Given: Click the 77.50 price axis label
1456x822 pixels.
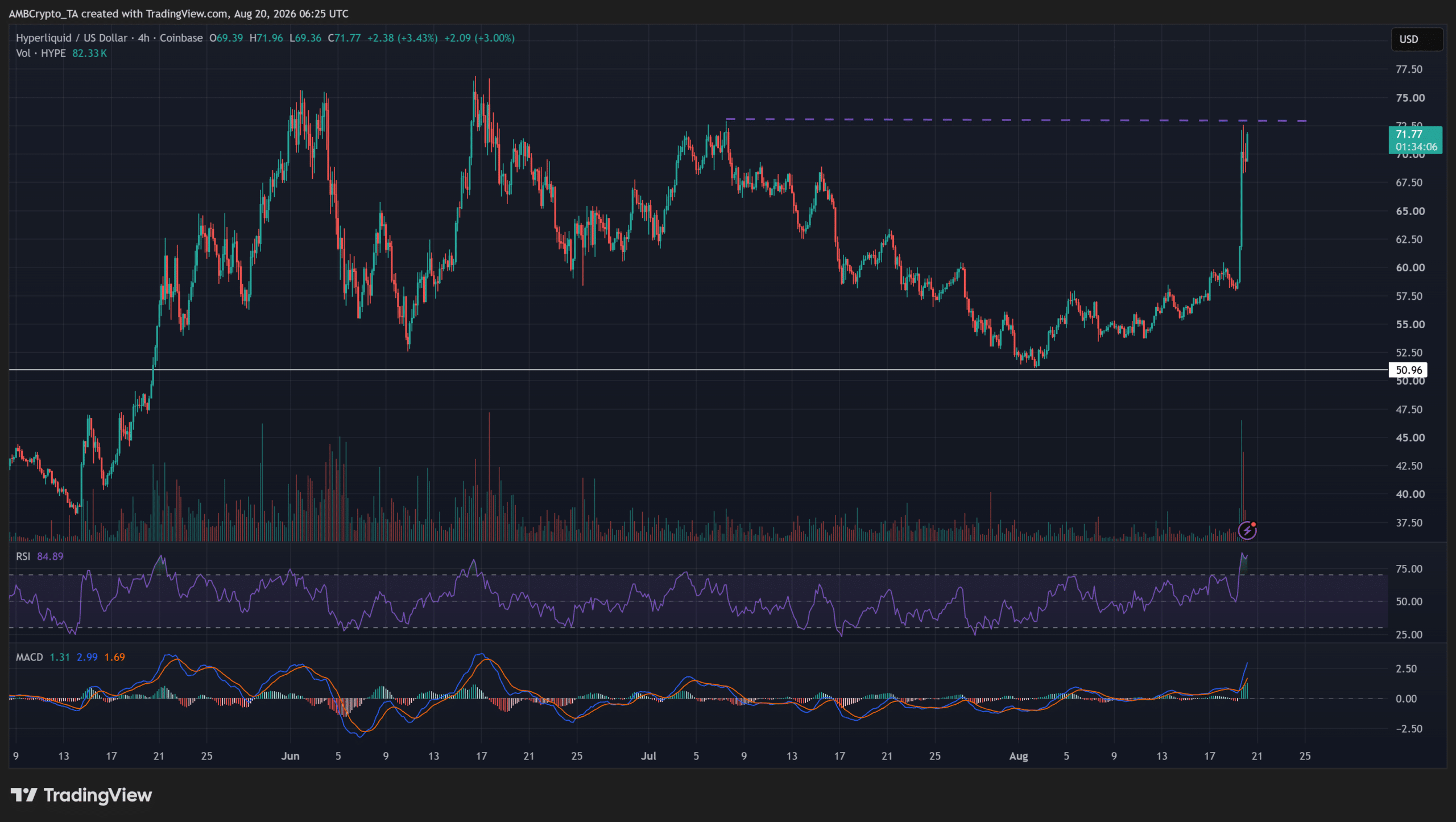Looking at the screenshot, I should (1409, 69).
